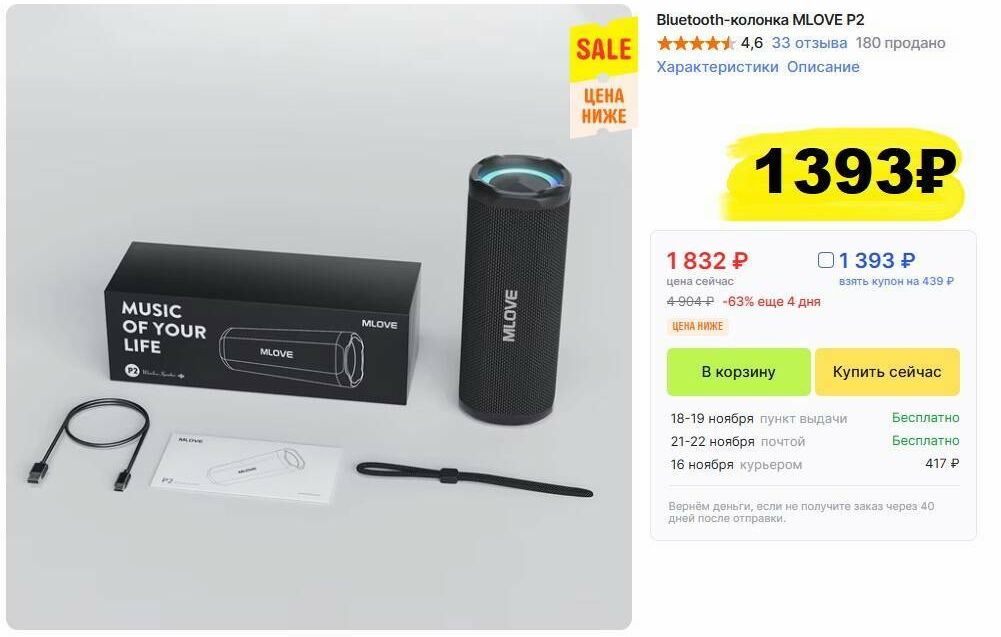Viewport: 1001px width, 637px height.
Task: Click the yellow SALE badge
Action: pos(603,49)
